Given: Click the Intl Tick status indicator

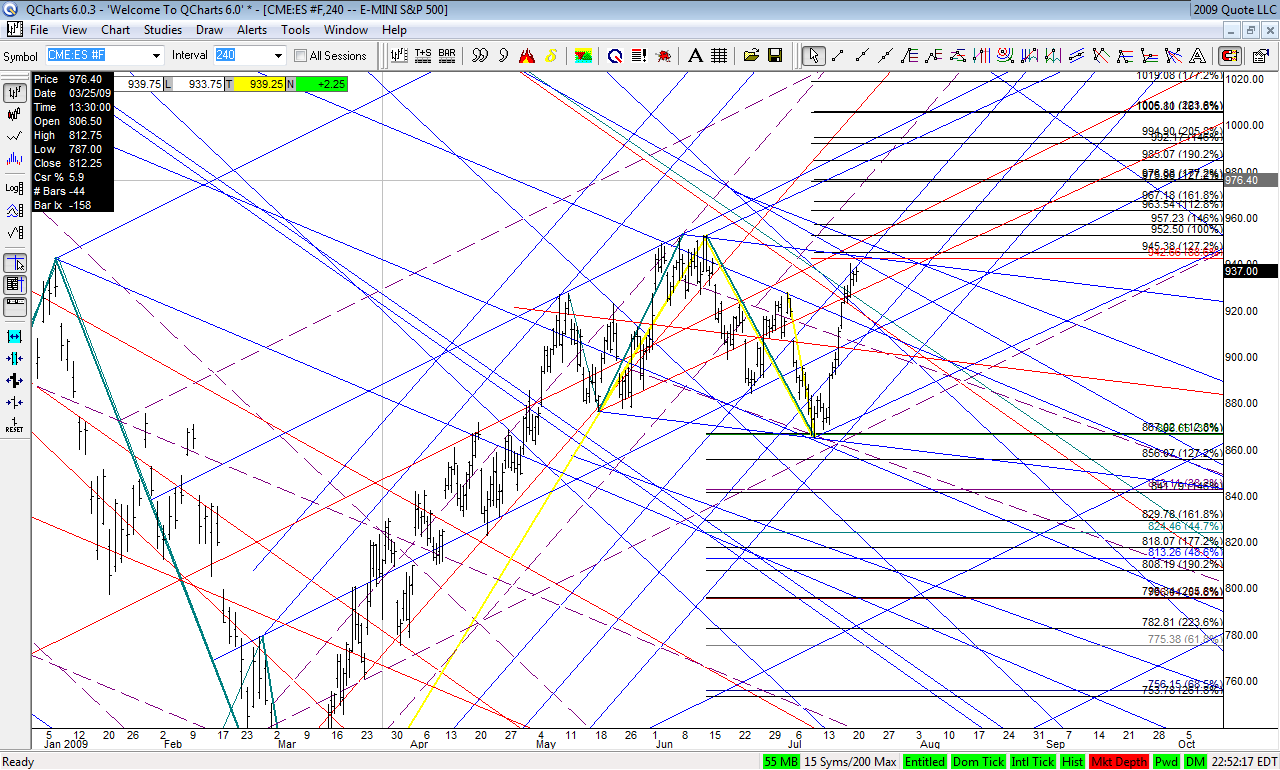Looking at the screenshot, I should pyautogui.click(x=1031, y=762).
